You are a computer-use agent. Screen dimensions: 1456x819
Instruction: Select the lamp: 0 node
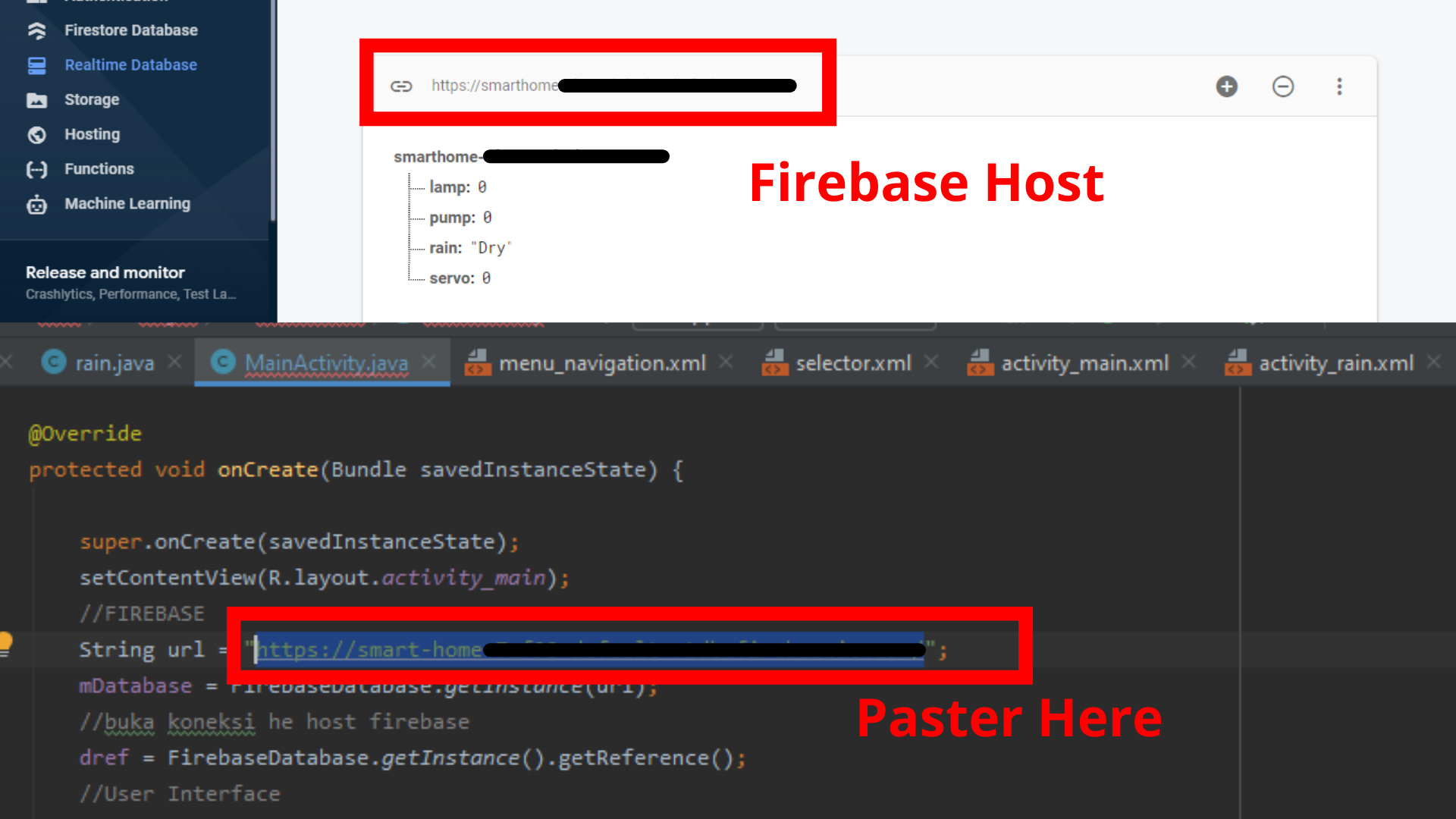click(458, 187)
